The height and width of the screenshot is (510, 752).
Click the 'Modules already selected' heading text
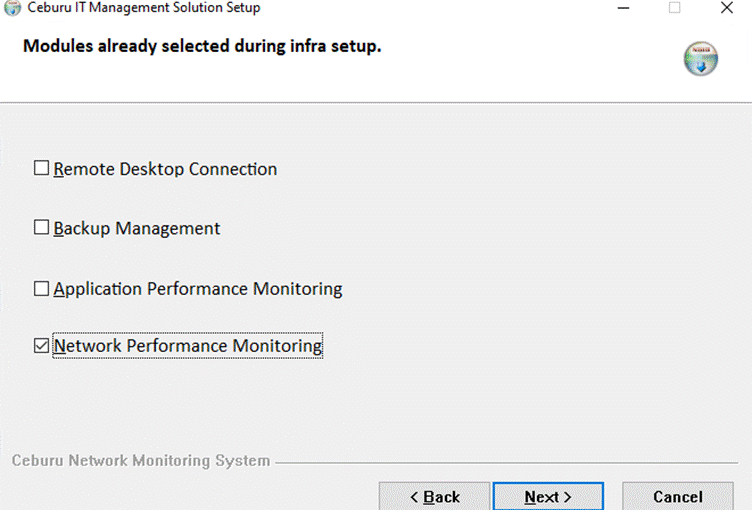[202, 46]
